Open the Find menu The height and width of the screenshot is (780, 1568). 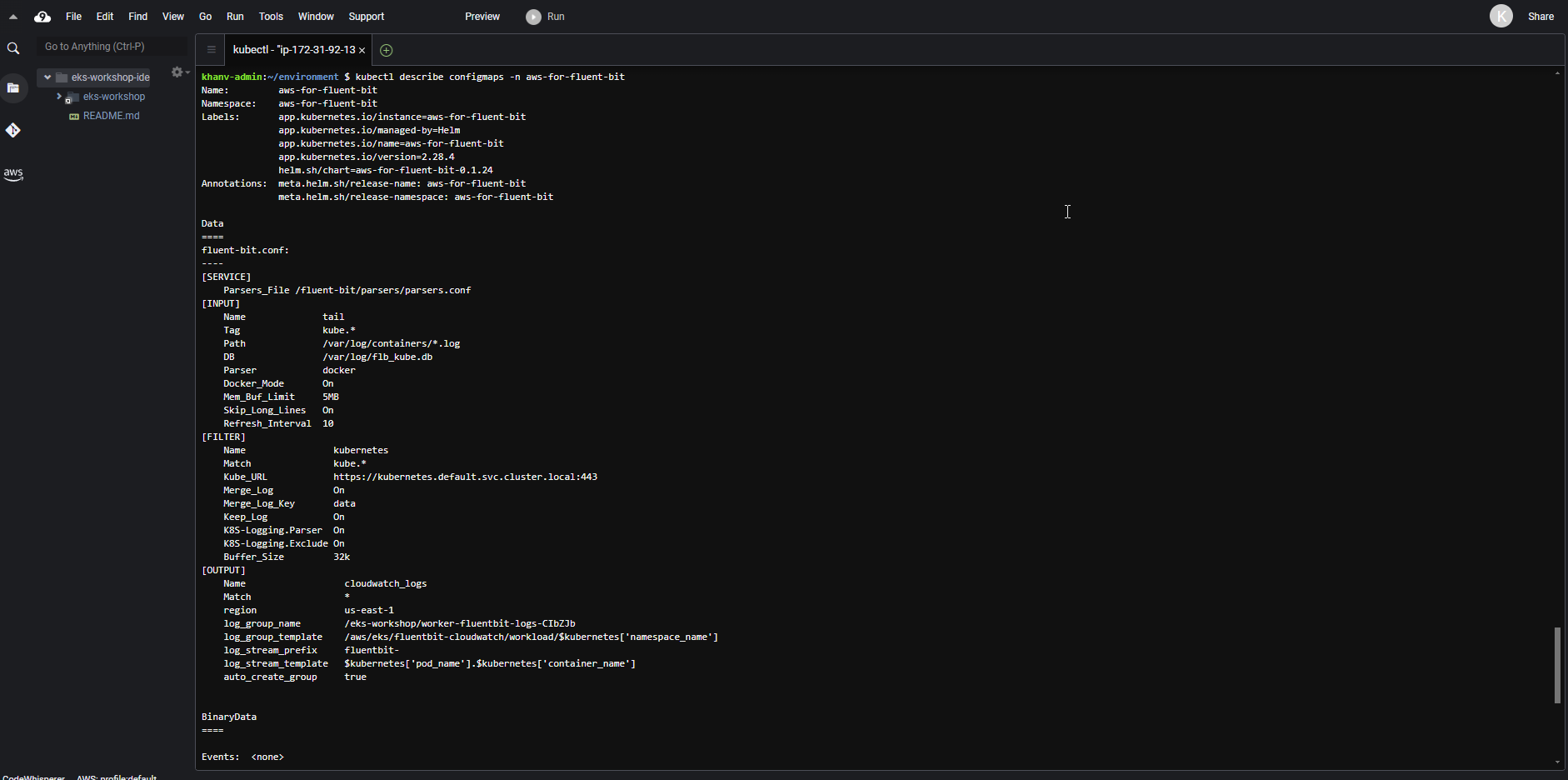pos(137,17)
